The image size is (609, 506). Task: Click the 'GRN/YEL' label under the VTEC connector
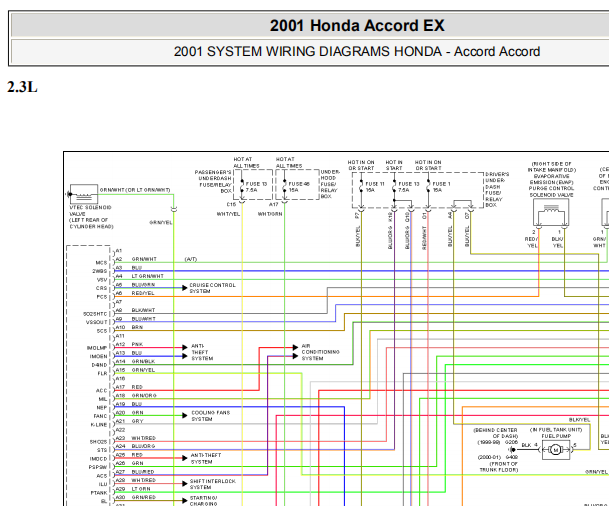point(161,223)
